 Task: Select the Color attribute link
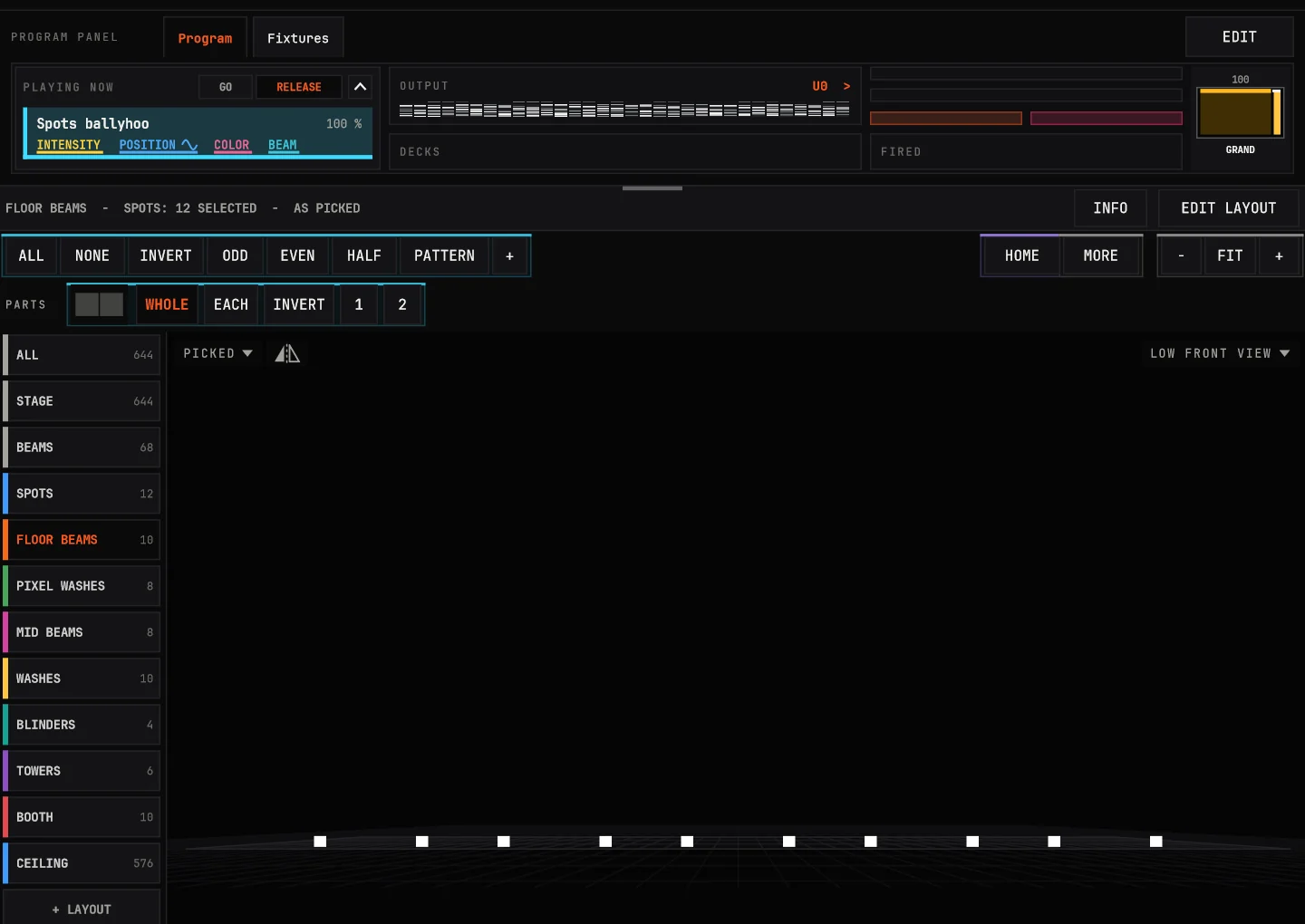point(232,145)
